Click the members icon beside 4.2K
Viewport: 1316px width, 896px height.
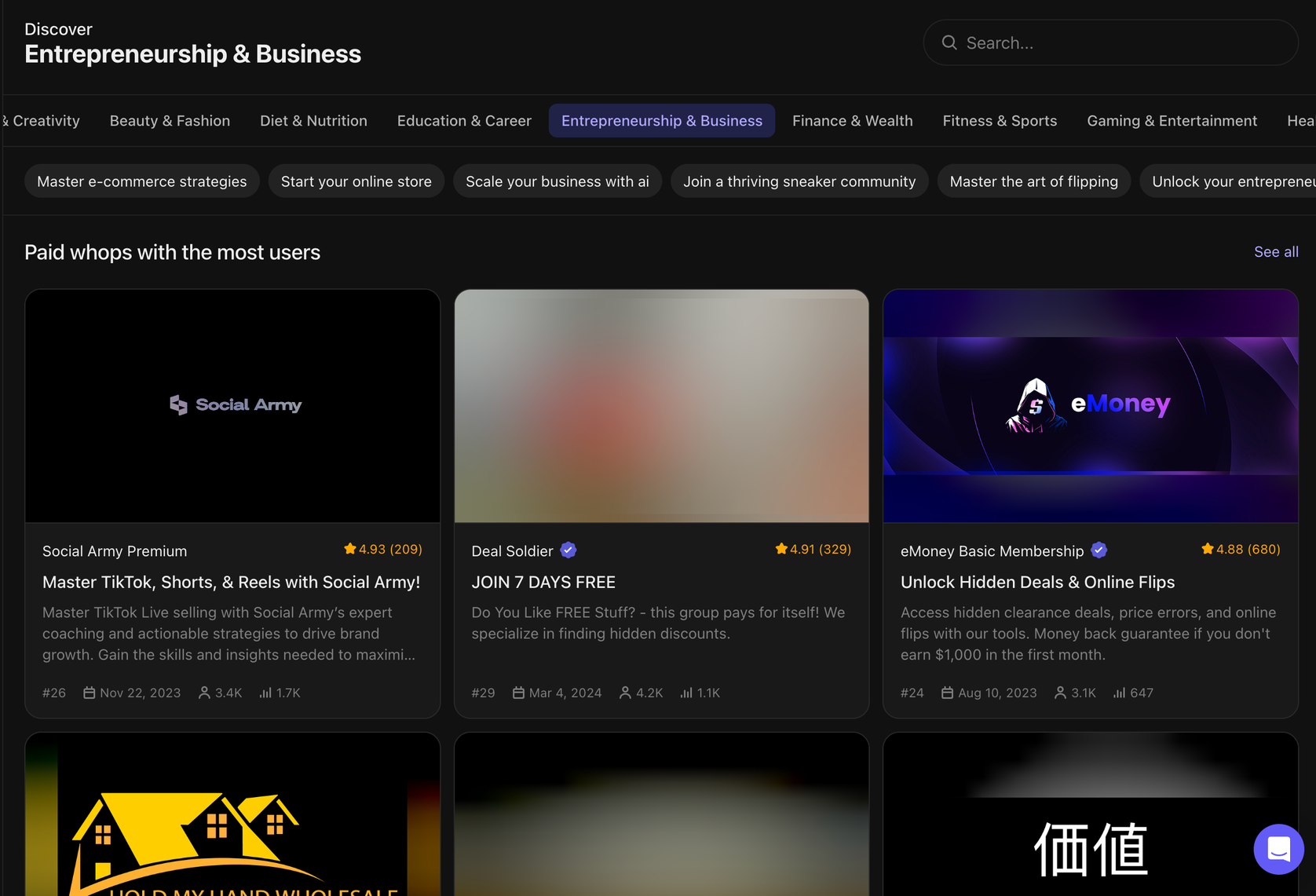pyautogui.click(x=625, y=693)
